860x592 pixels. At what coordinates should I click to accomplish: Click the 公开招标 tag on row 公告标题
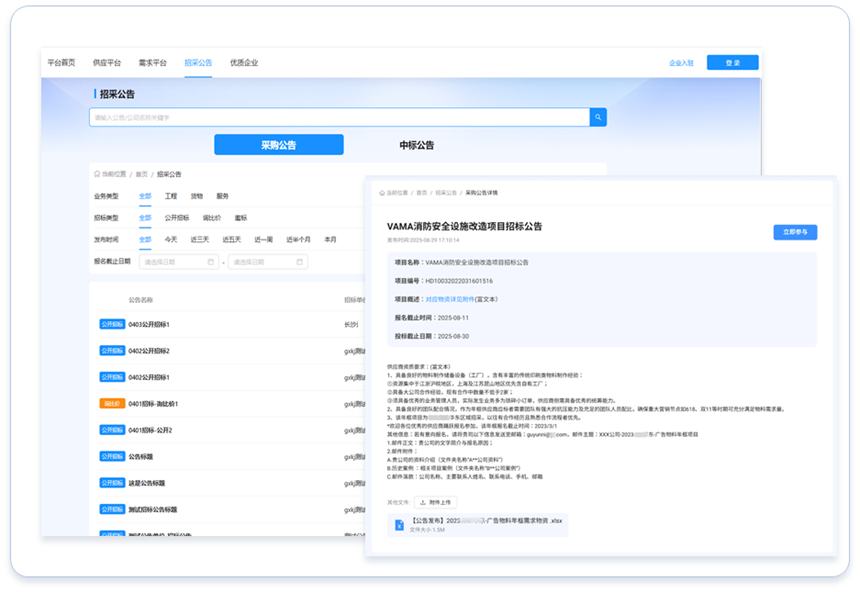click(x=112, y=456)
